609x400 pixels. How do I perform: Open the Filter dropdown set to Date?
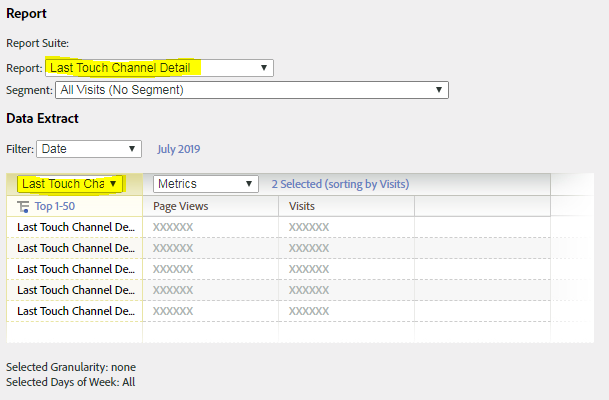coord(89,149)
